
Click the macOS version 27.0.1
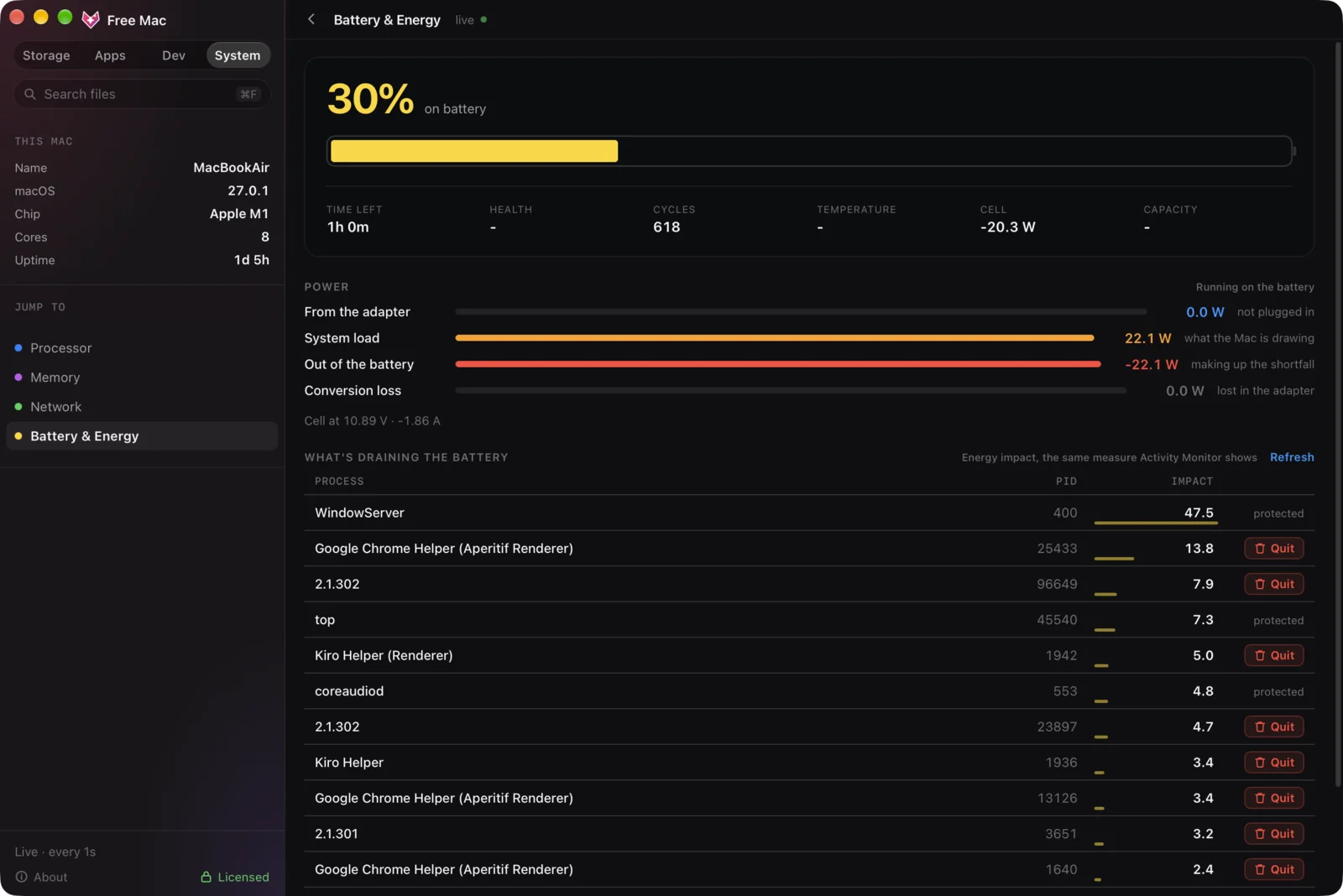(x=248, y=190)
